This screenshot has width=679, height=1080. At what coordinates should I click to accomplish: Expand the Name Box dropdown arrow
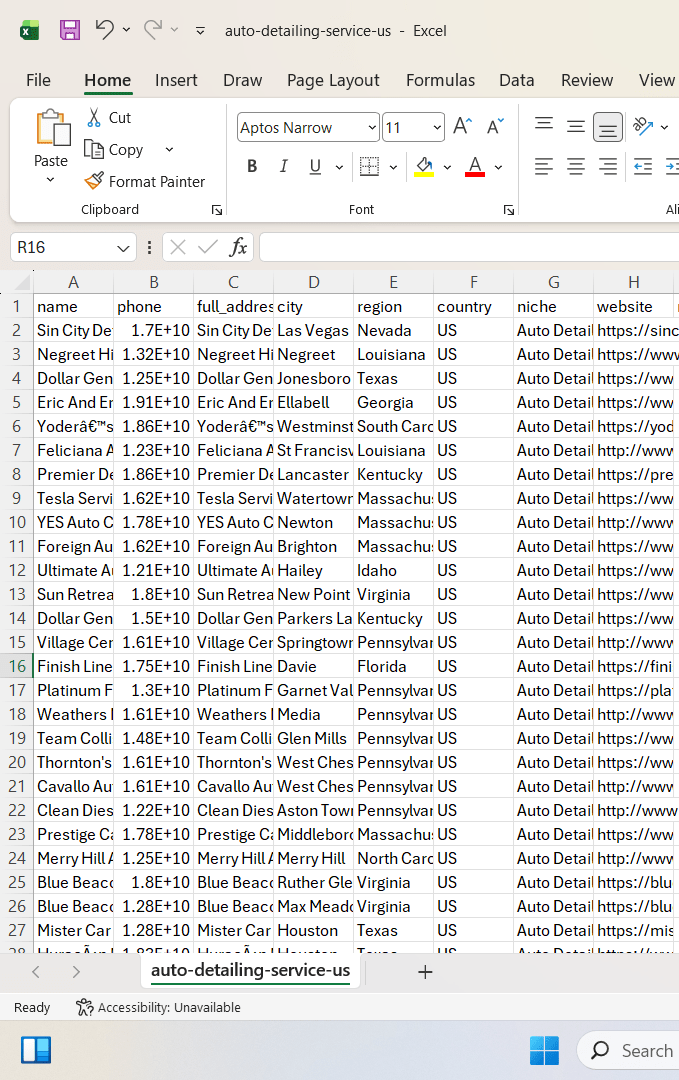tap(123, 248)
